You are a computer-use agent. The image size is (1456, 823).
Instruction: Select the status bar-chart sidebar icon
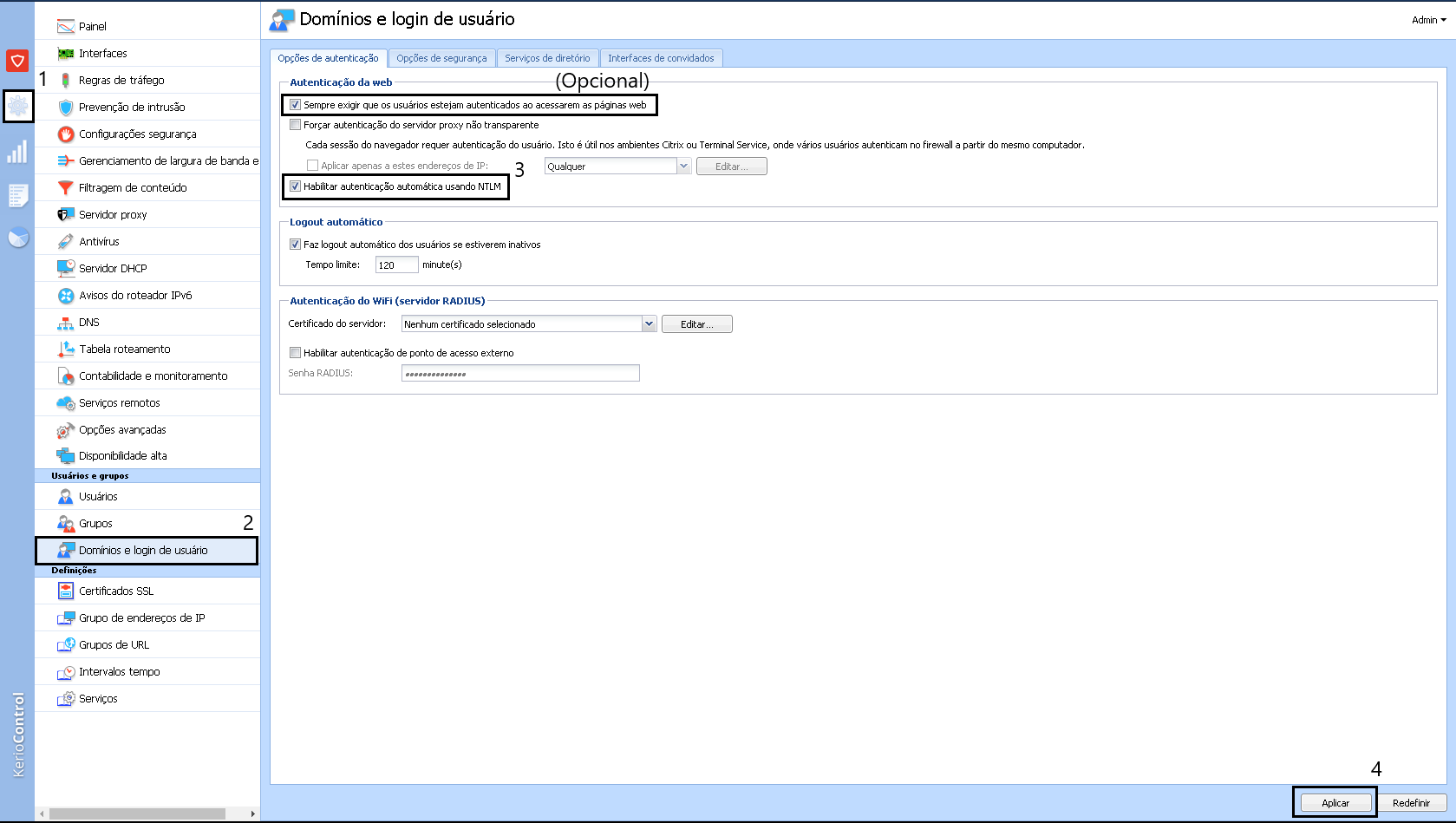point(17,153)
